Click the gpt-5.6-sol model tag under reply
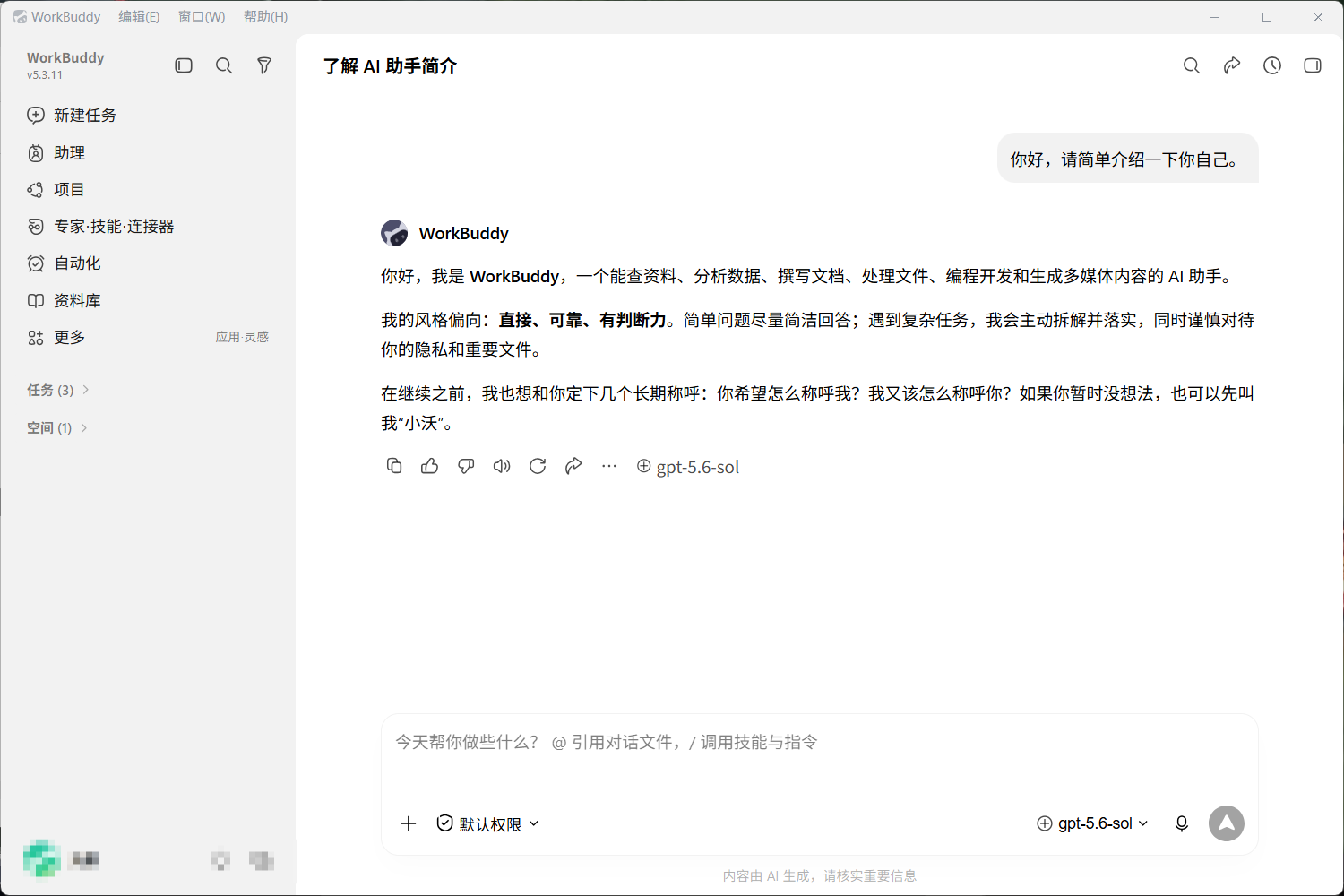The width and height of the screenshot is (1344, 896). 688,467
